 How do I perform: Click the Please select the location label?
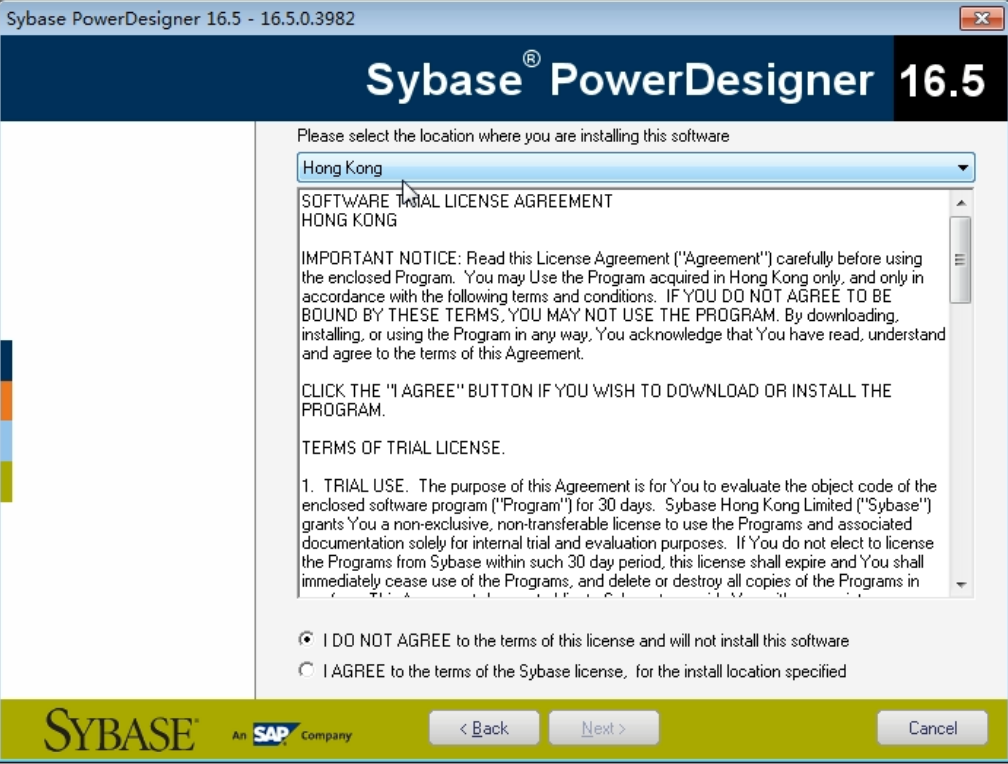coord(513,136)
